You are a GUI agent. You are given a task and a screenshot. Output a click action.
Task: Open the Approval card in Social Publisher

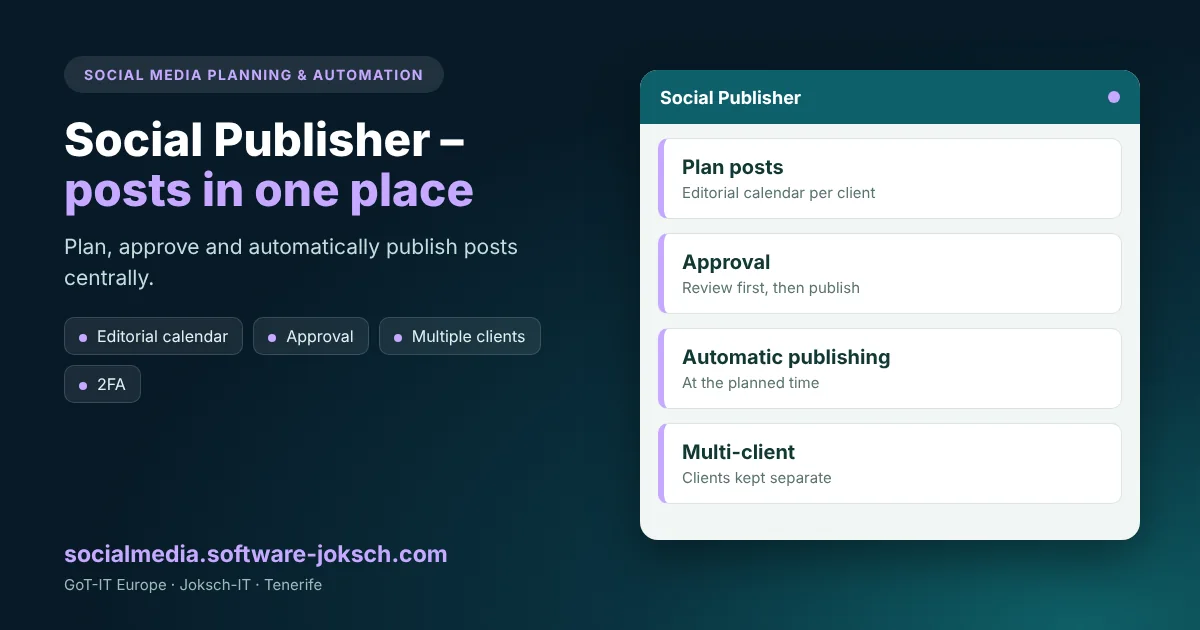coord(890,273)
